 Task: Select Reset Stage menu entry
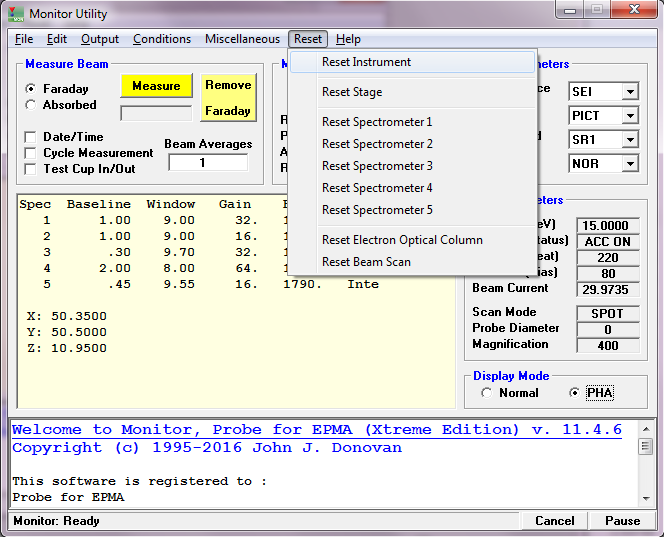(352, 92)
